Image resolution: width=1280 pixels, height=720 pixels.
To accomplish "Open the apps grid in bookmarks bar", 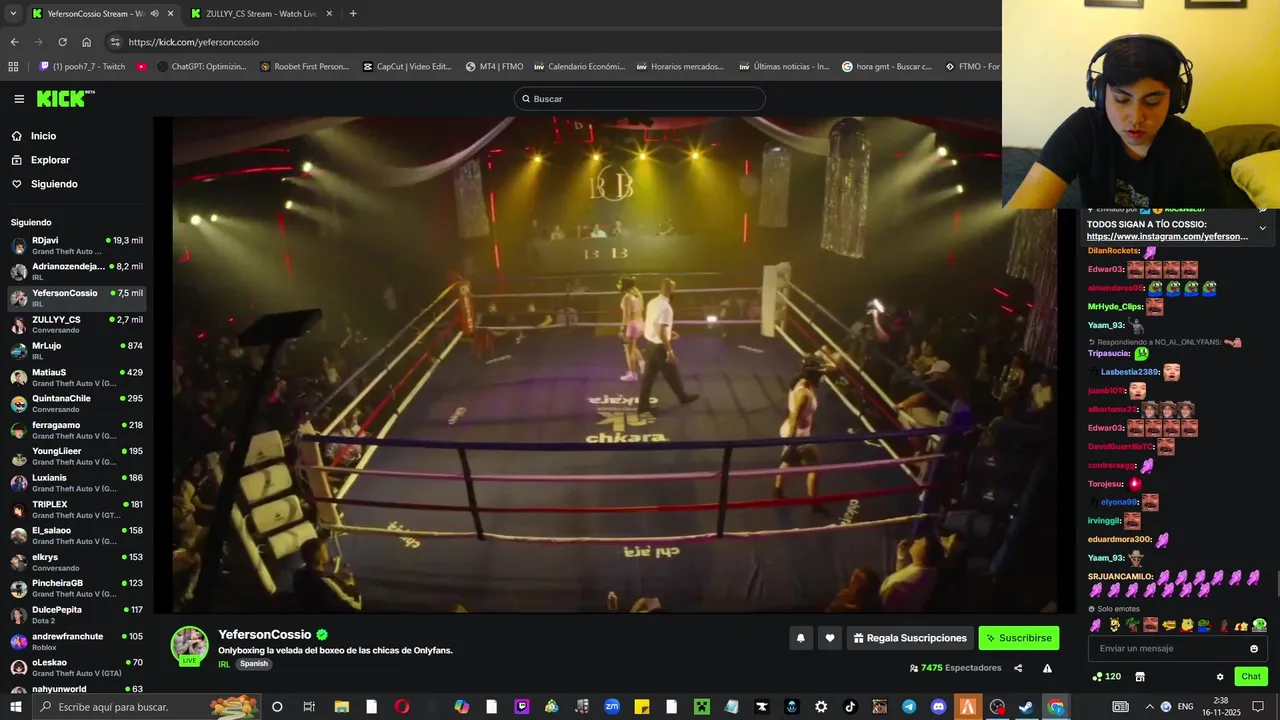I will [13, 67].
